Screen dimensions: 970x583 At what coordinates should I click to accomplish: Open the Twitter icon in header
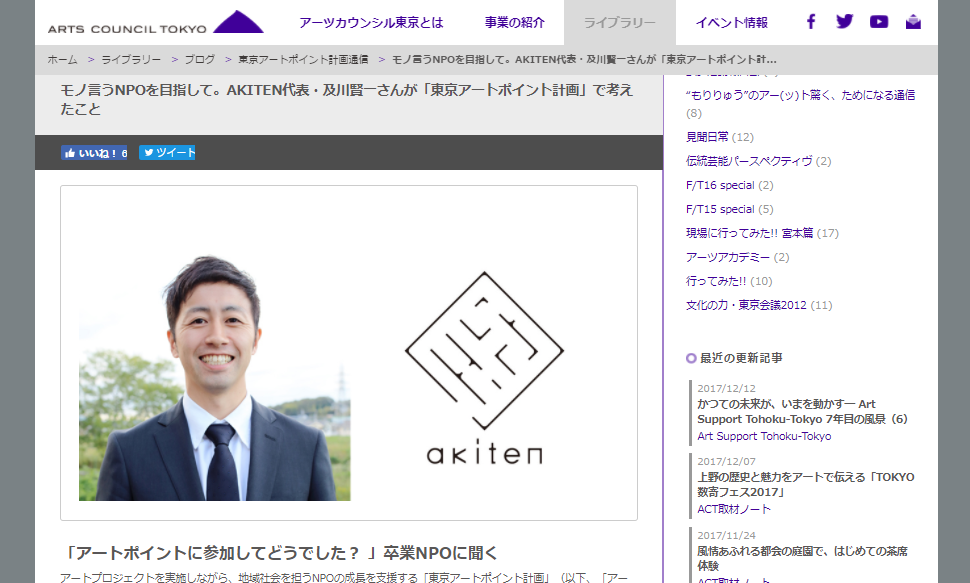(x=844, y=22)
